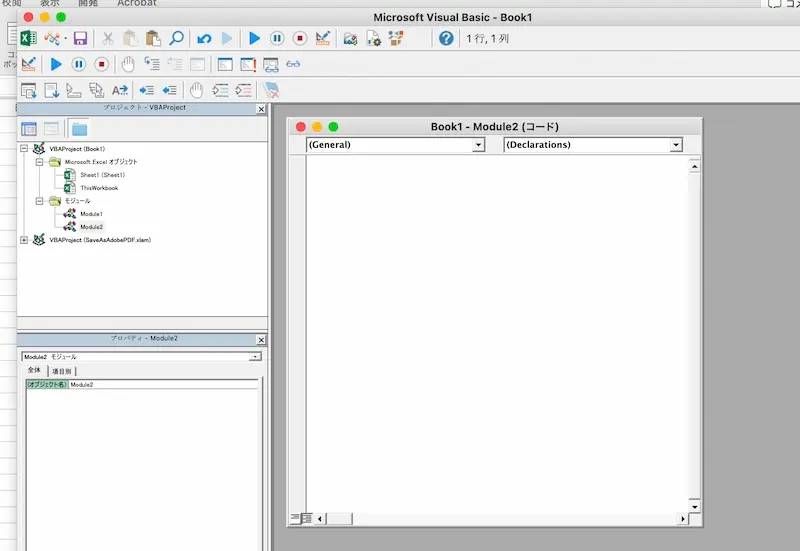The width and height of the screenshot is (800, 551).
Task: Click the List Properties/Methods icon in the edit toolbar
Action: pos(29,91)
